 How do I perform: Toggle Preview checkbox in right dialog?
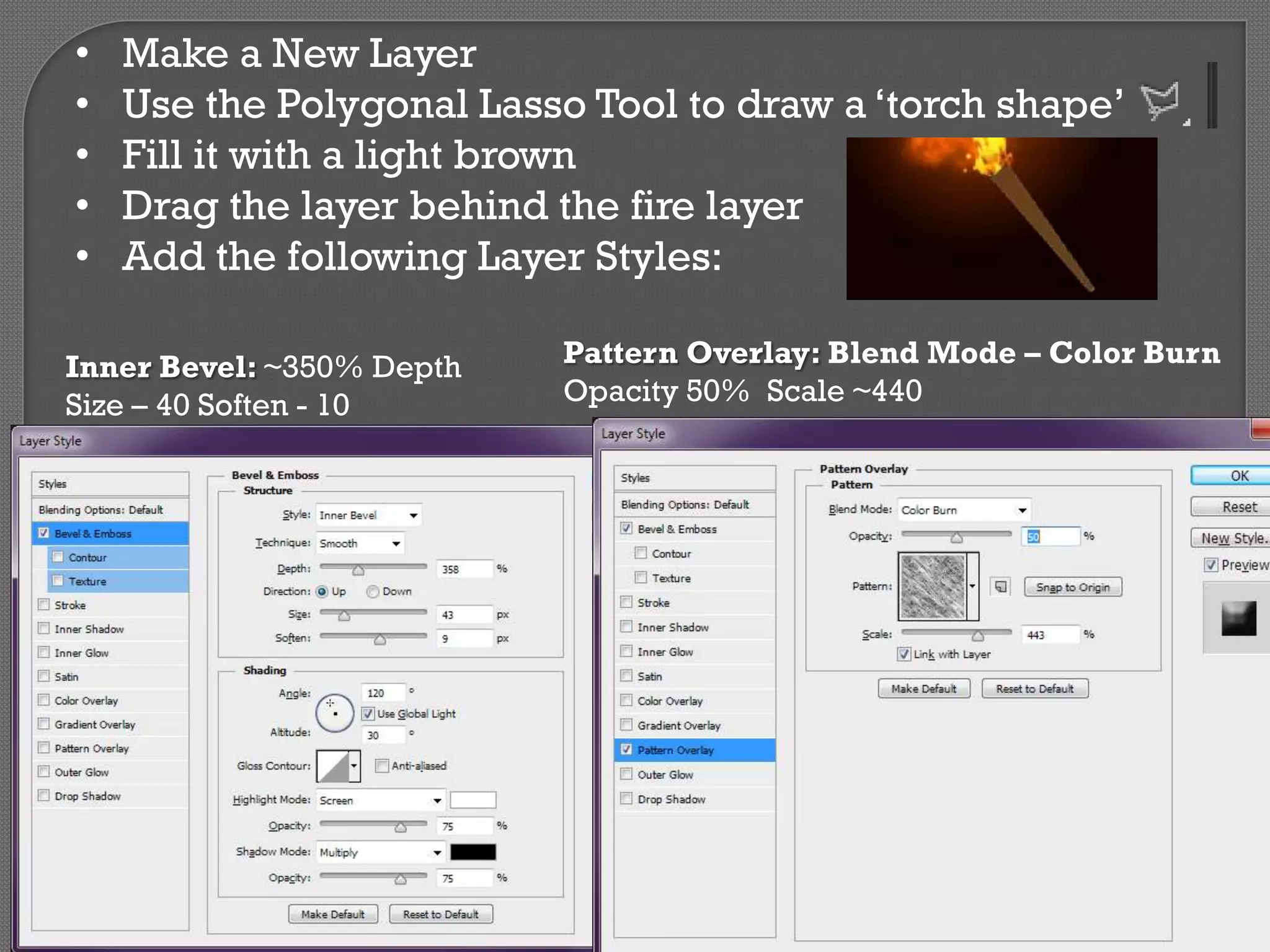coord(1210,565)
